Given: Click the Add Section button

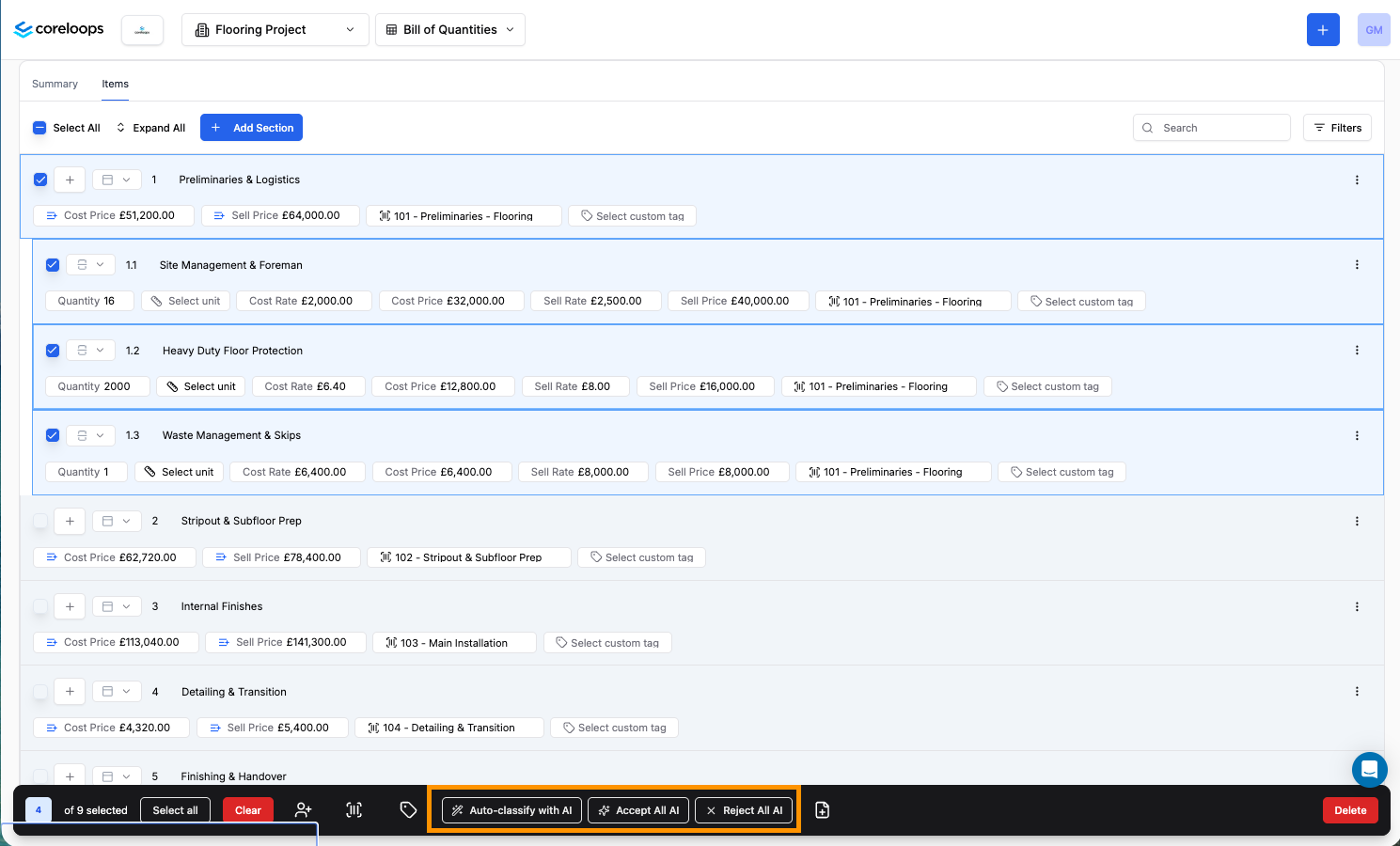Looking at the screenshot, I should 251,128.
